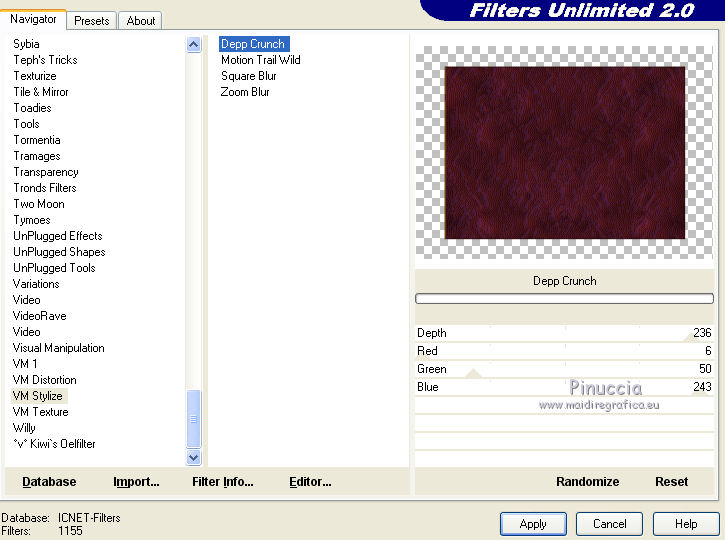Select the Two Moon category

39,204
